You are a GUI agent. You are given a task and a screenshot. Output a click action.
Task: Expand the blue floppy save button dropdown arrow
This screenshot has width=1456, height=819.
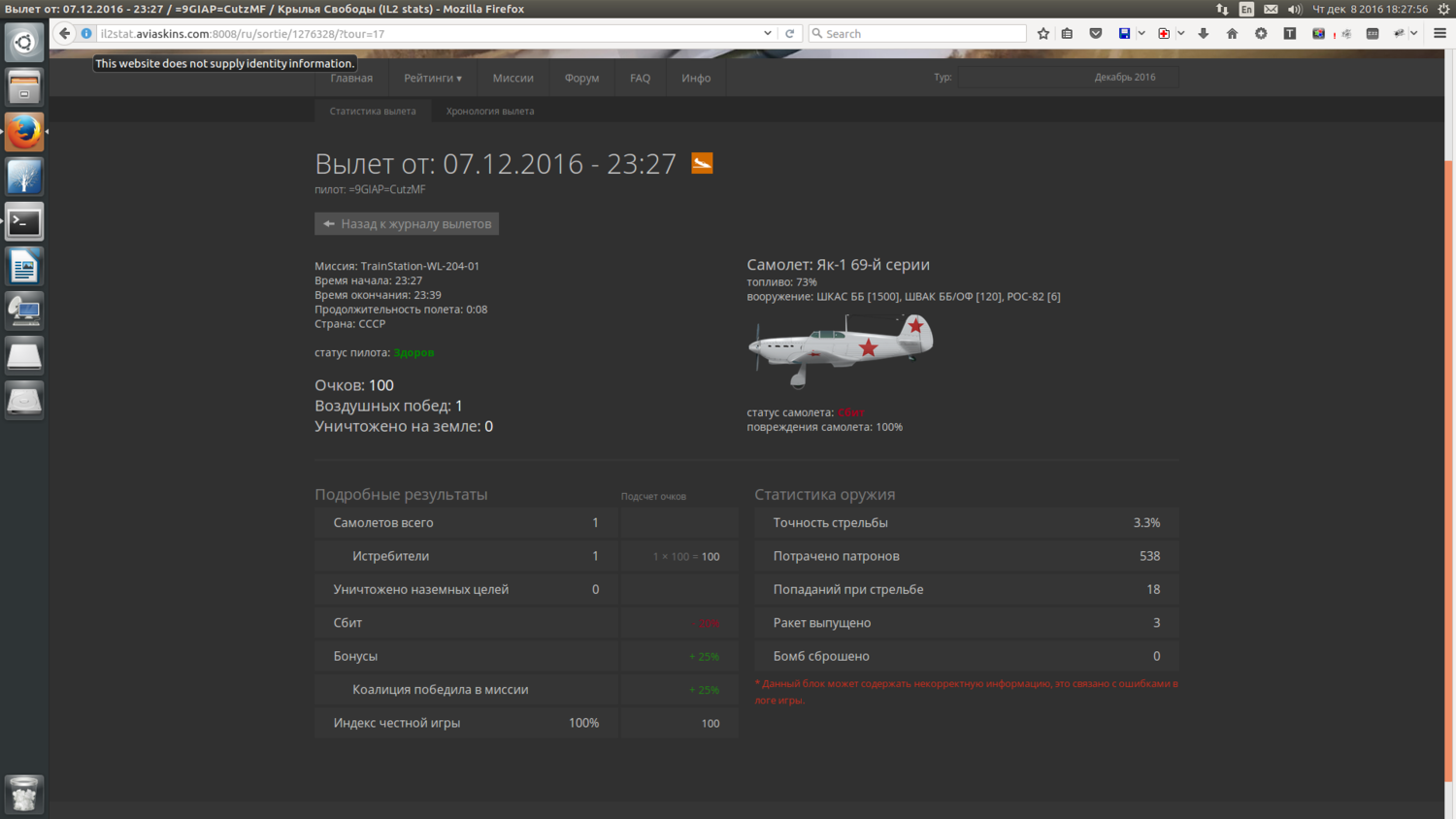[1142, 33]
